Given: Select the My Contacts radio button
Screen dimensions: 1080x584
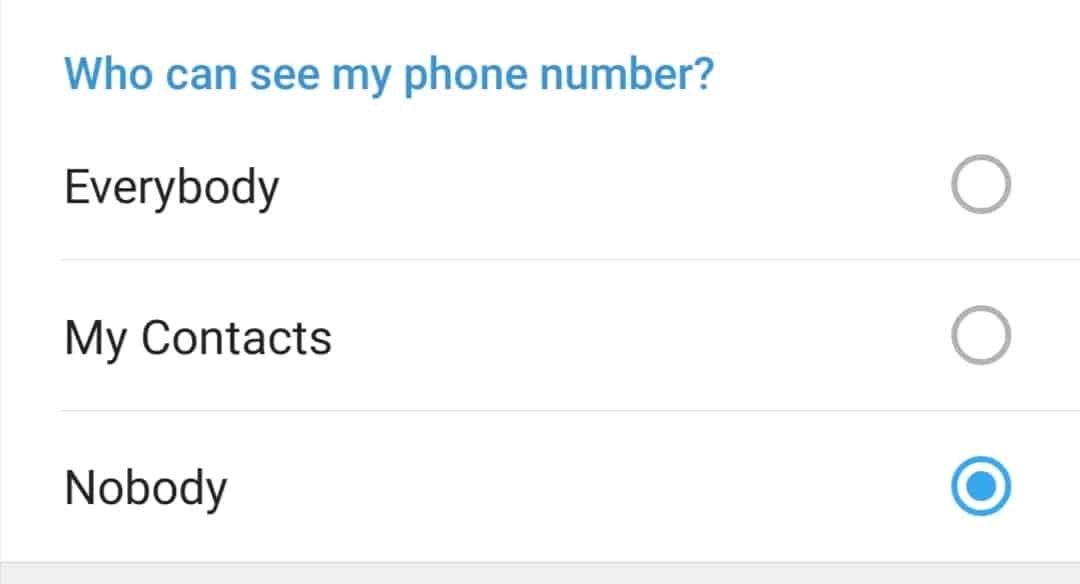Looking at the screenshot, I should coord(980,336).
